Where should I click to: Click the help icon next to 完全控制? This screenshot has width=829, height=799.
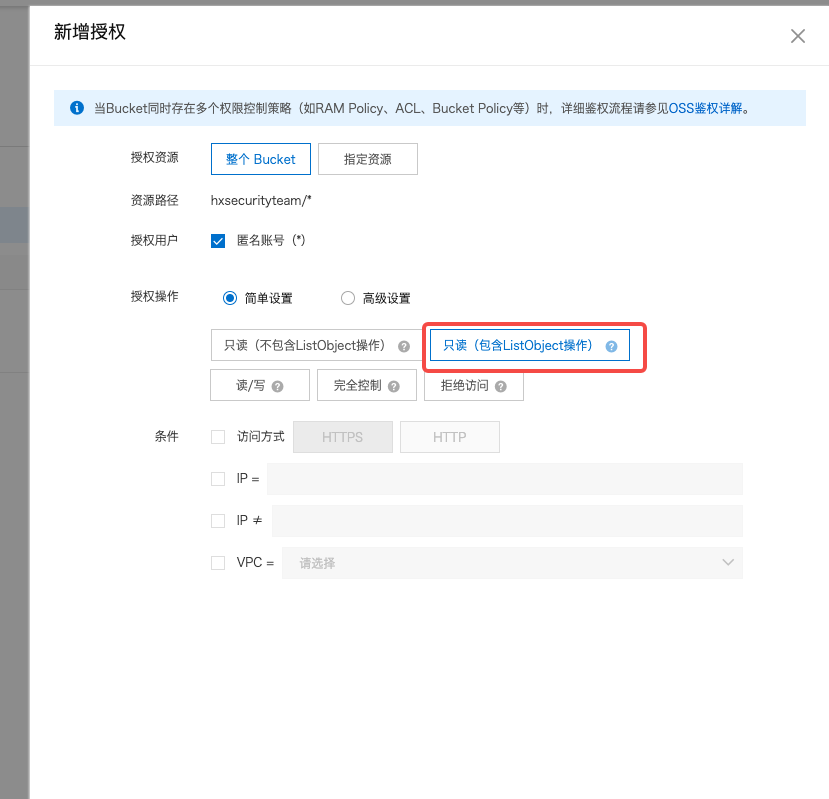point(395,386)
